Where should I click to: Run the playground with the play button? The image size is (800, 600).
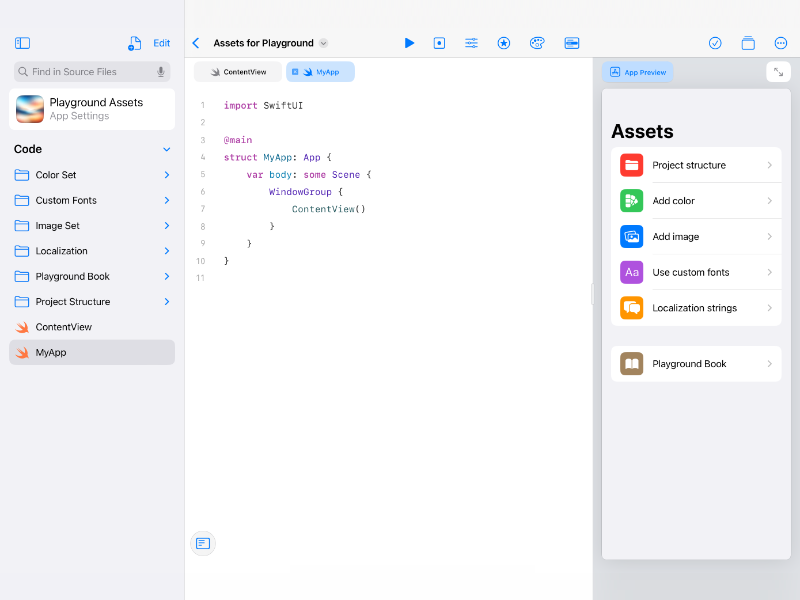coord(409,43)
